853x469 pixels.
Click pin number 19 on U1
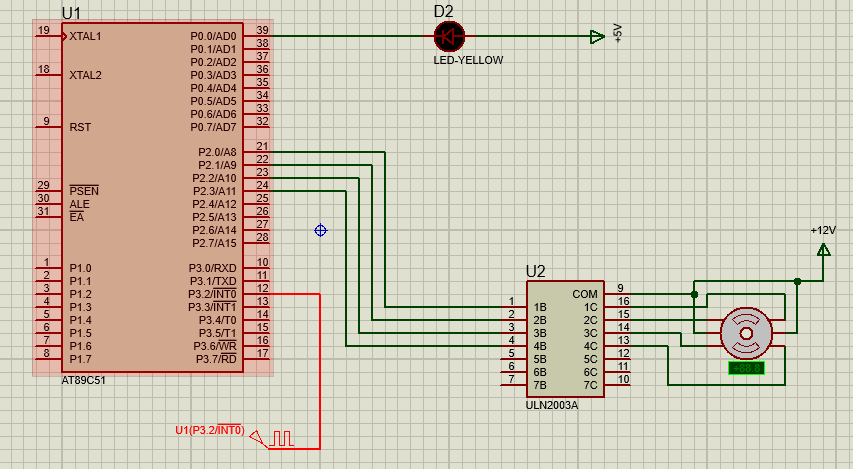pyautogui.click(x=44, y=30)
